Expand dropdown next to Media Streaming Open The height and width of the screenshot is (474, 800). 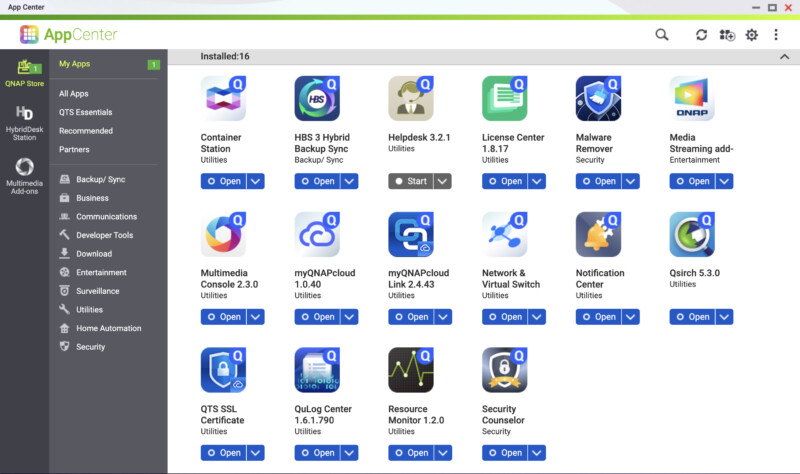(x=724, y=181)
